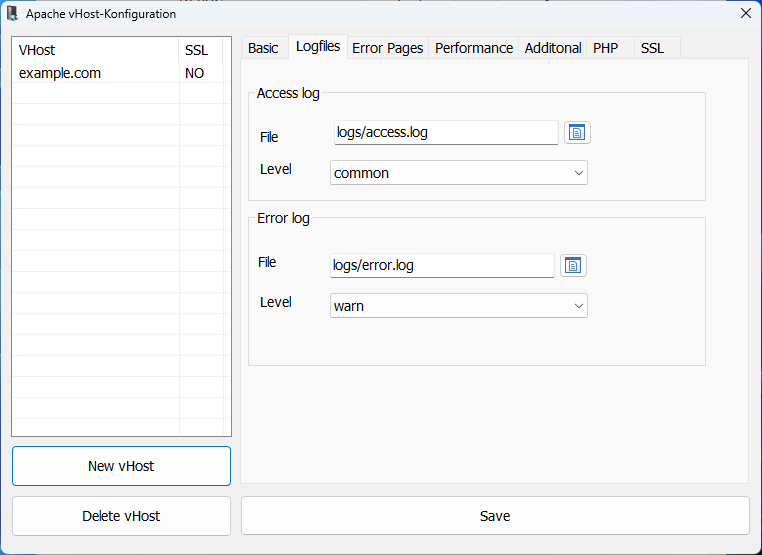Focus the error log file field
762x555 pixels.
coord(442,265)
